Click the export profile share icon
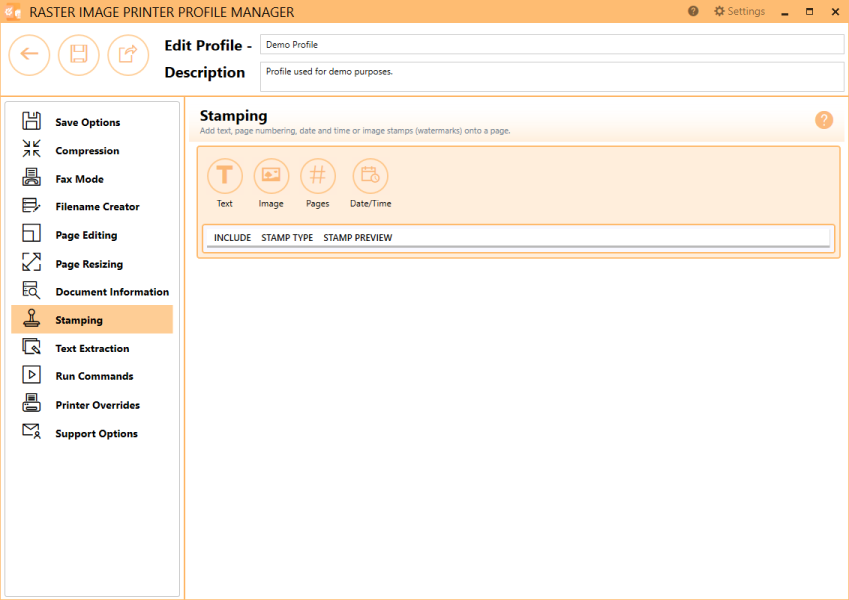The width and height of the screenshot is (849, 600). [x=128, y=55]
